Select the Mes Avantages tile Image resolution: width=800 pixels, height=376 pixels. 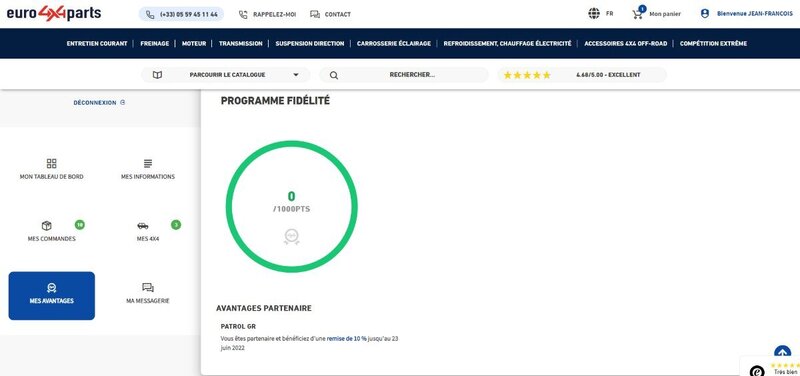(52, 296)
